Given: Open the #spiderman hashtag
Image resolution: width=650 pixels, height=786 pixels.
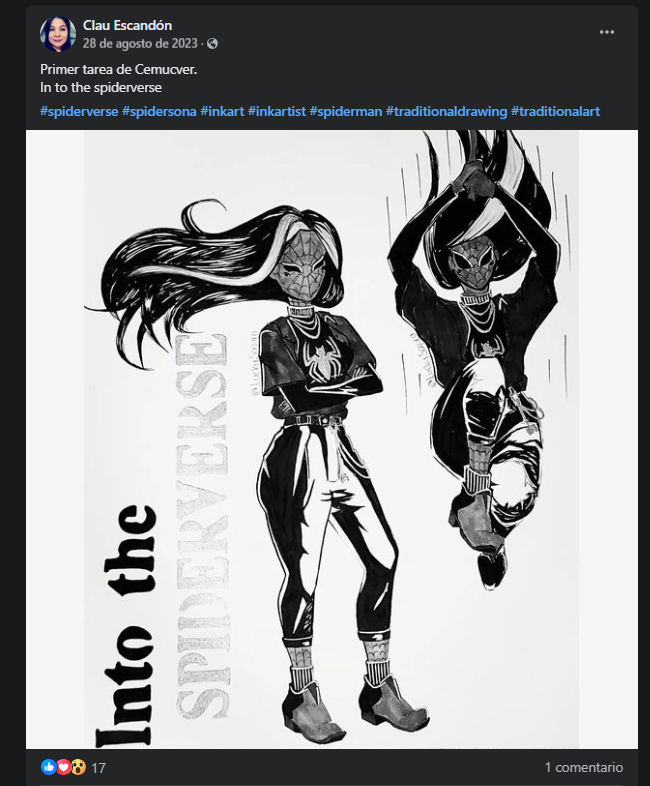Looking at the screenshot, I should coord(346,111).
